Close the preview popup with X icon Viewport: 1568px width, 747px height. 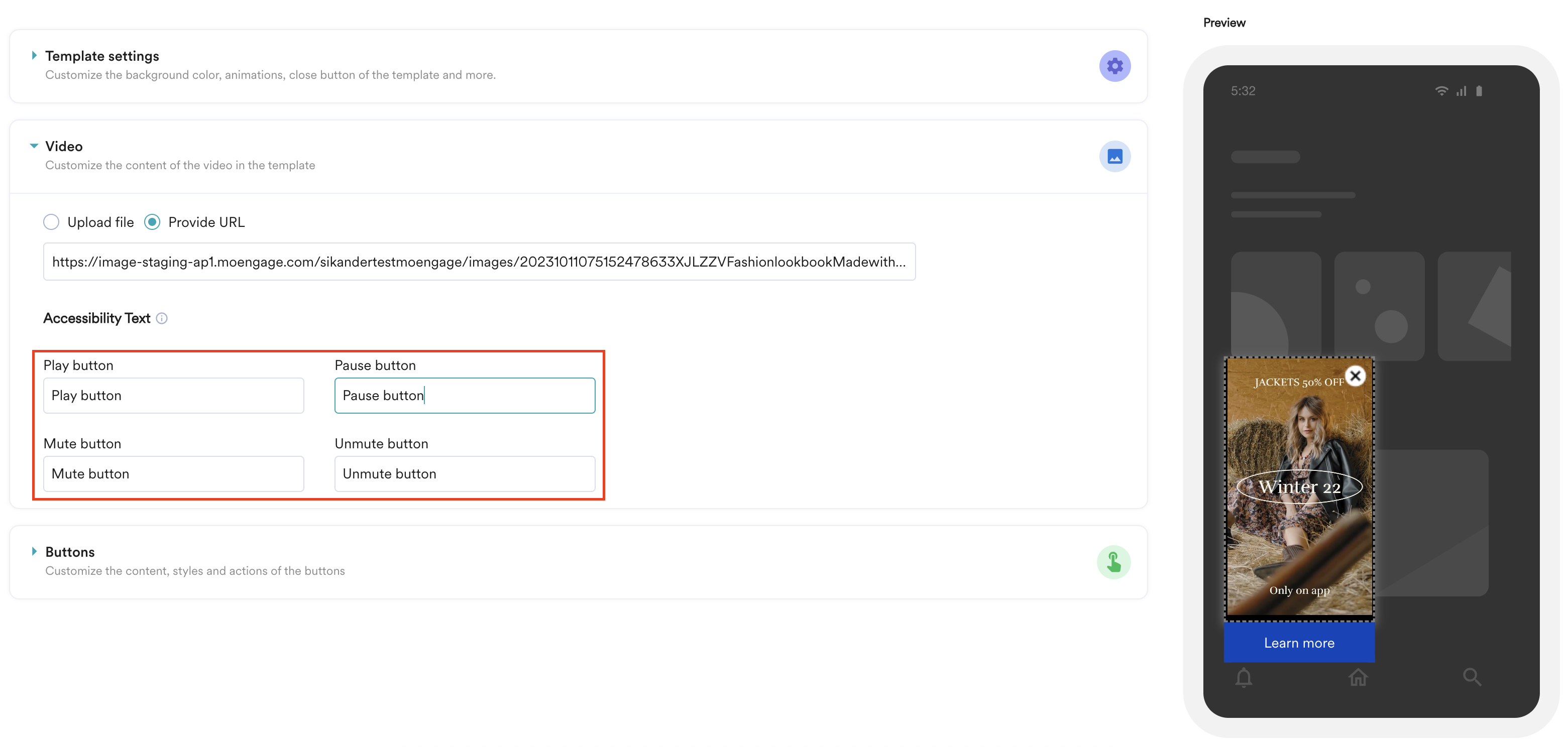[x=1355, y=376]
